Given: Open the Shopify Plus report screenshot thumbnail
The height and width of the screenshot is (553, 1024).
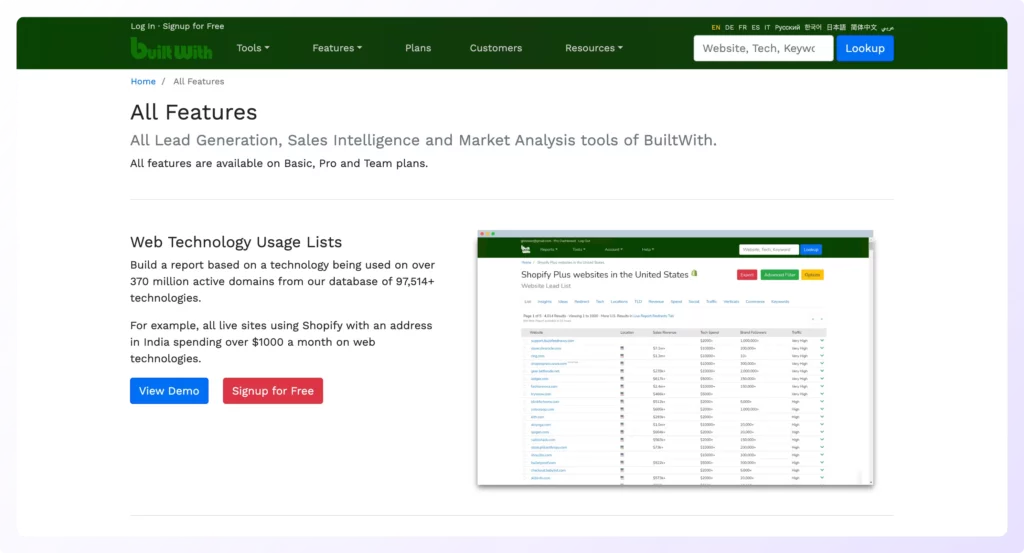Looking at the screenshot, I should [x=675, y=358].
